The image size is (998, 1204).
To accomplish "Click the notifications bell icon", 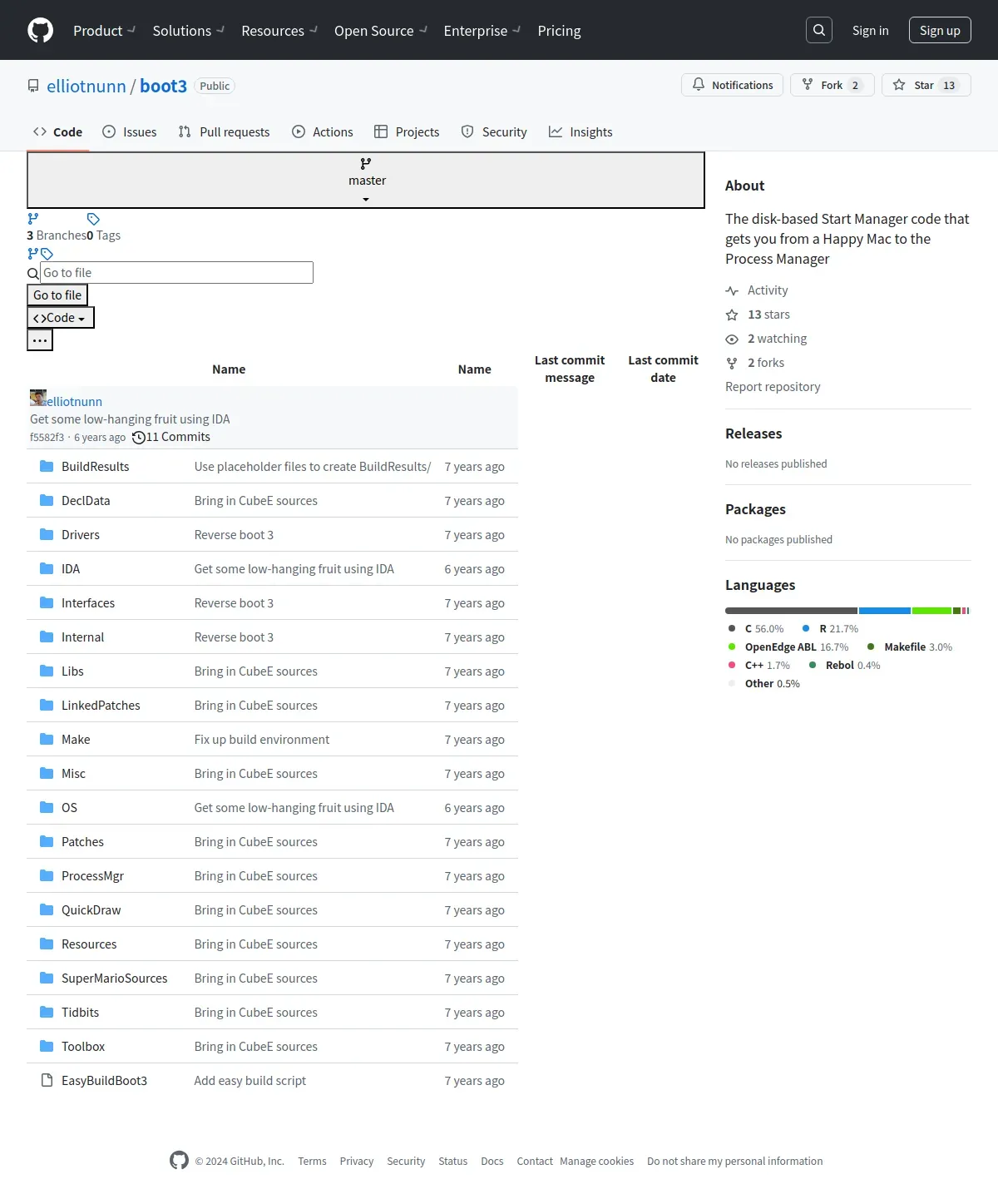I will pyautogui.click(x=699, y=85).
